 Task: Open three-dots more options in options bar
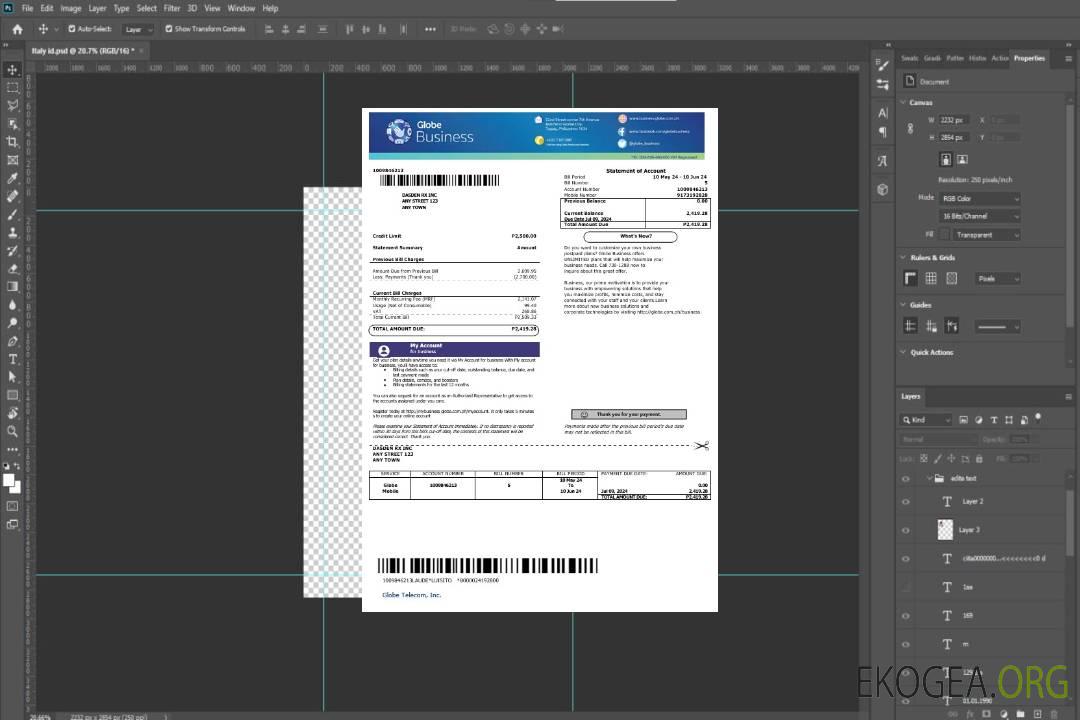[430, 29]
